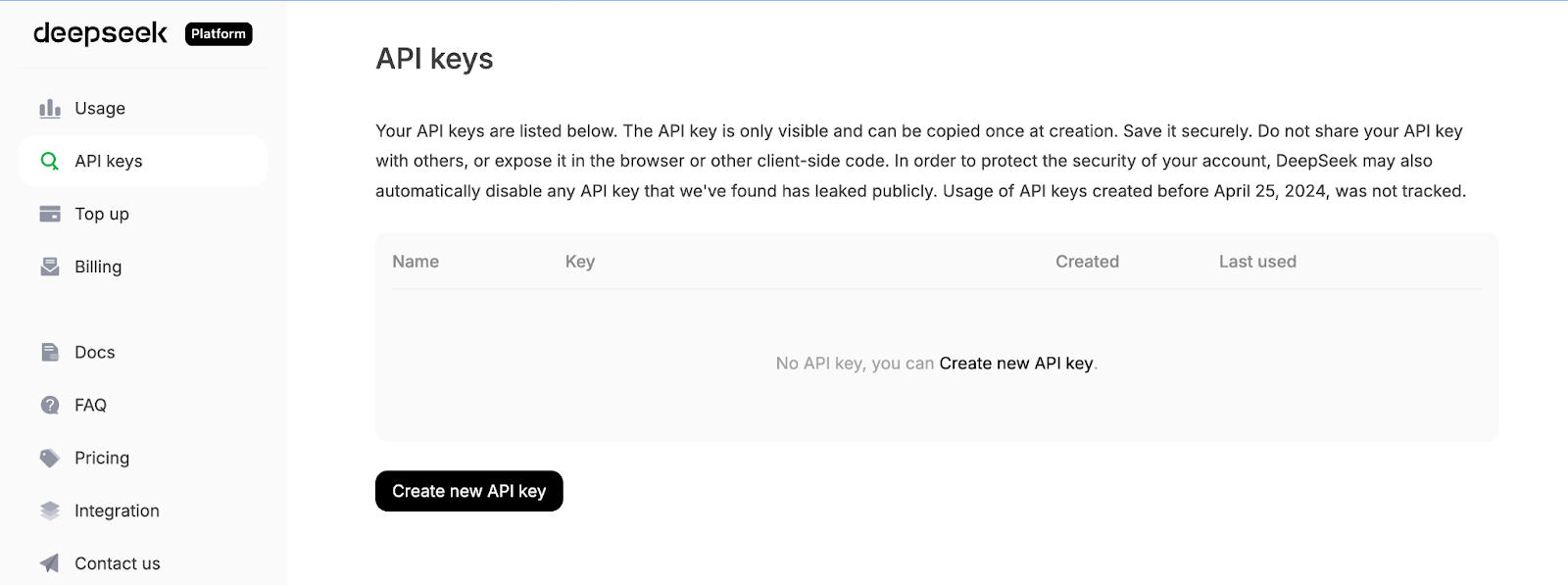This screenshot has height=585, width=1568.
Task: Go to the Top up page
Action: pos(143,214)
